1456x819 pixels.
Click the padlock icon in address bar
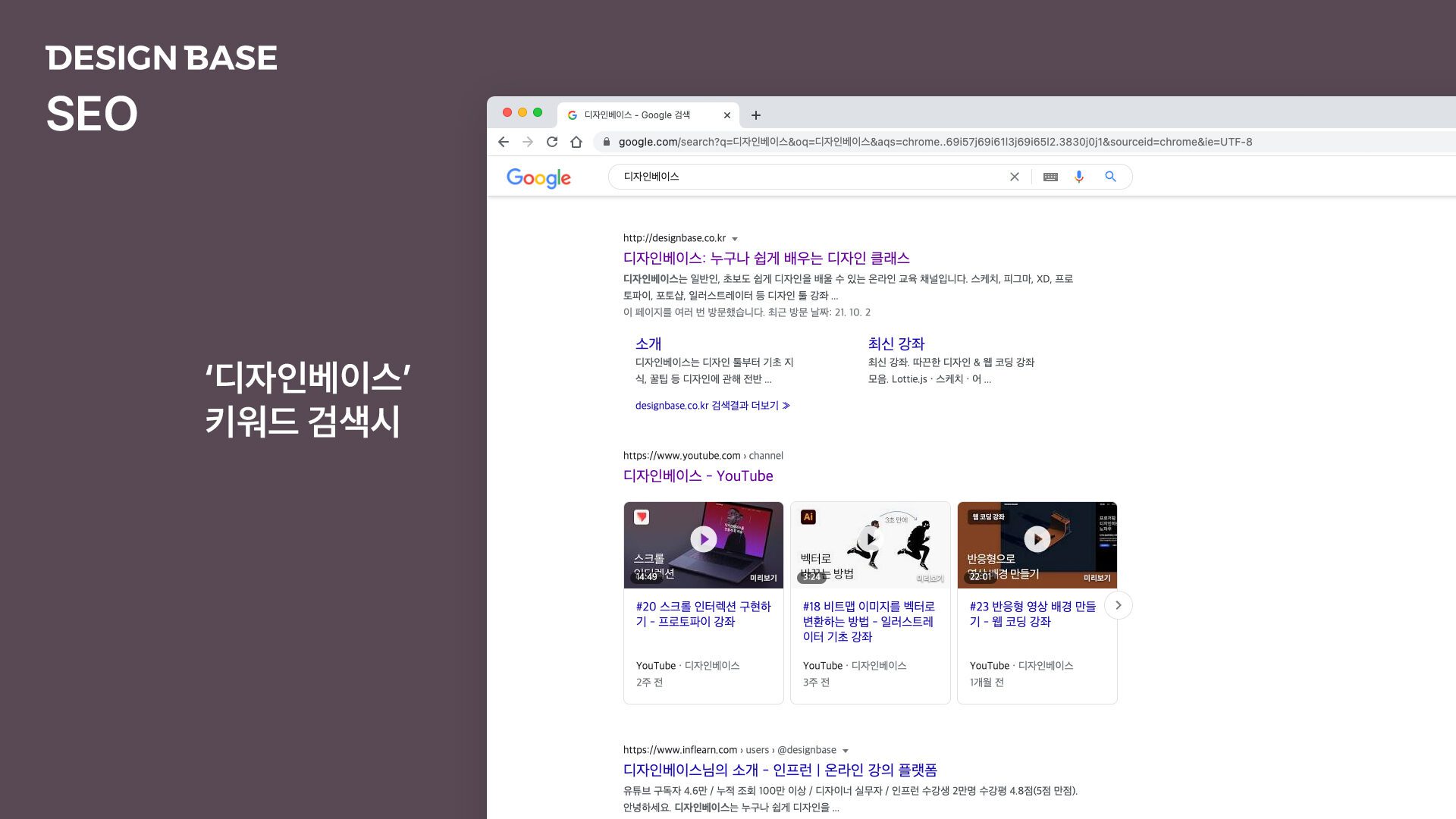(x=606, y=142)
